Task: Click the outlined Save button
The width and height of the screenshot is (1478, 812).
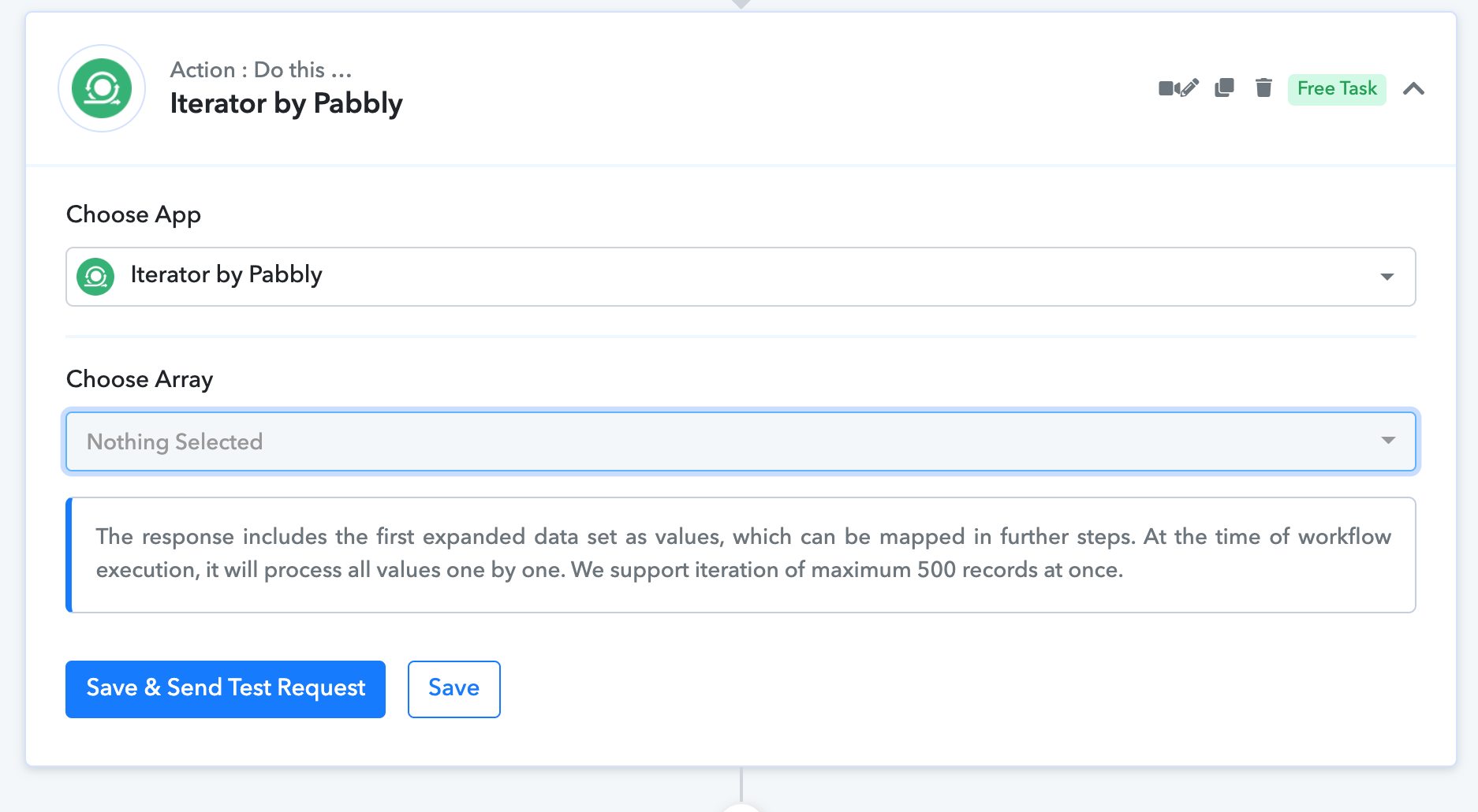Action: [x=454, y=689]
